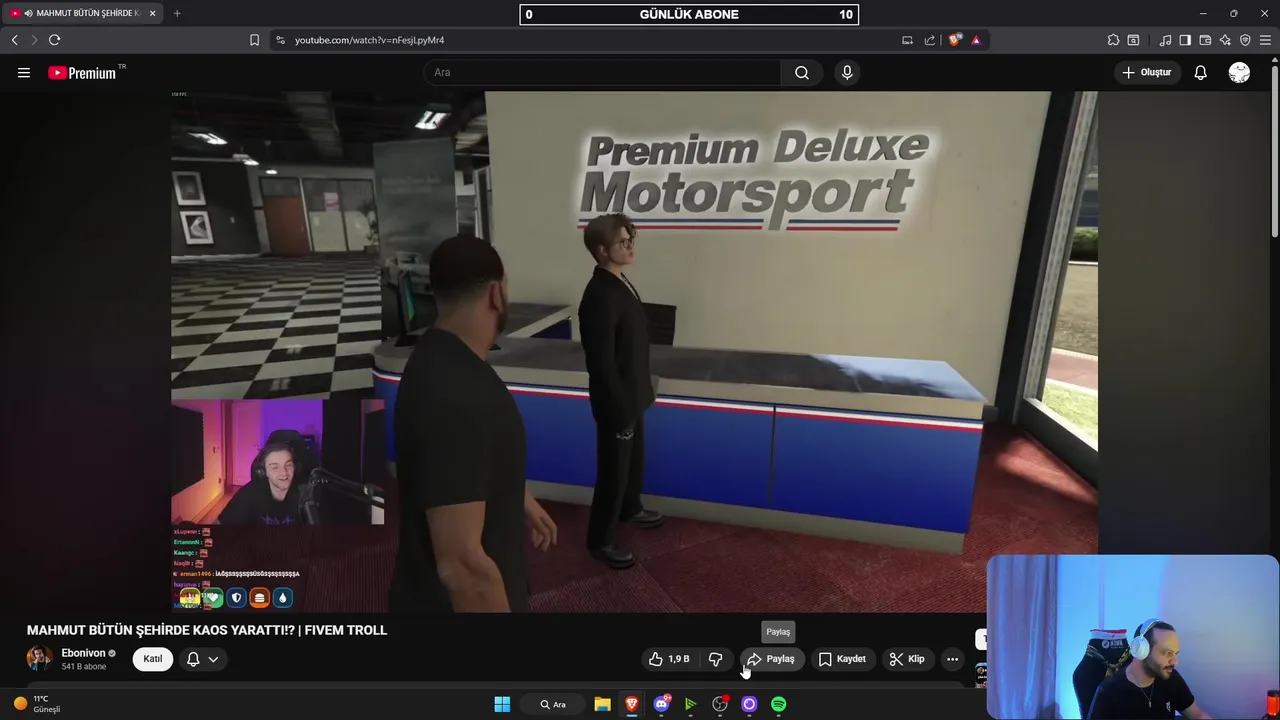Like the video with thumbs up
Screen dimensions: 1280x720
click(669, 659)
